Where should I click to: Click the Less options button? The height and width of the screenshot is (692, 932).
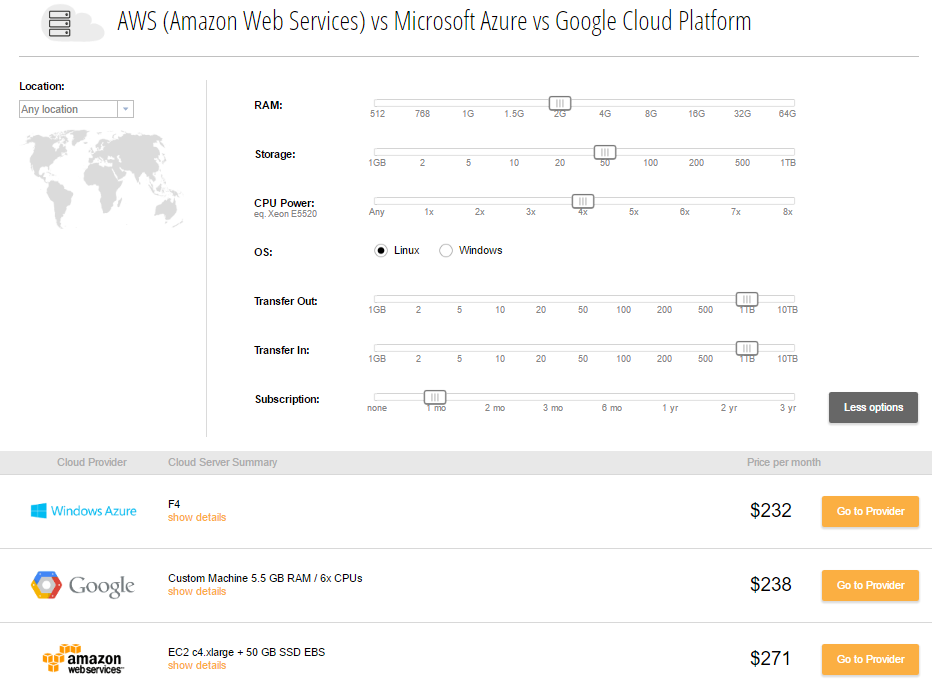point(873,407)
